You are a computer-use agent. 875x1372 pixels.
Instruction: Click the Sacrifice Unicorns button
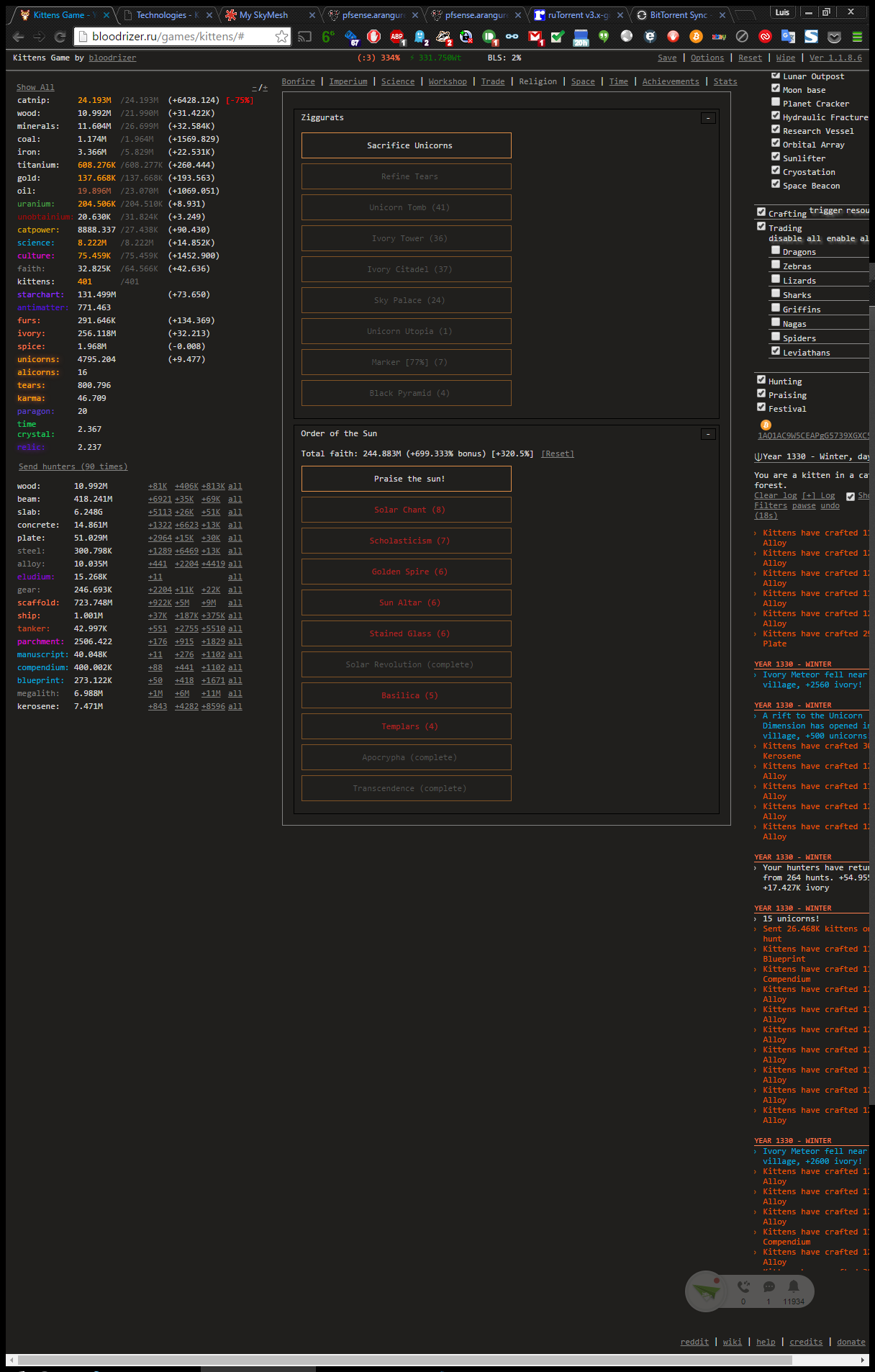pyautogui.click(x=407, y=145)
